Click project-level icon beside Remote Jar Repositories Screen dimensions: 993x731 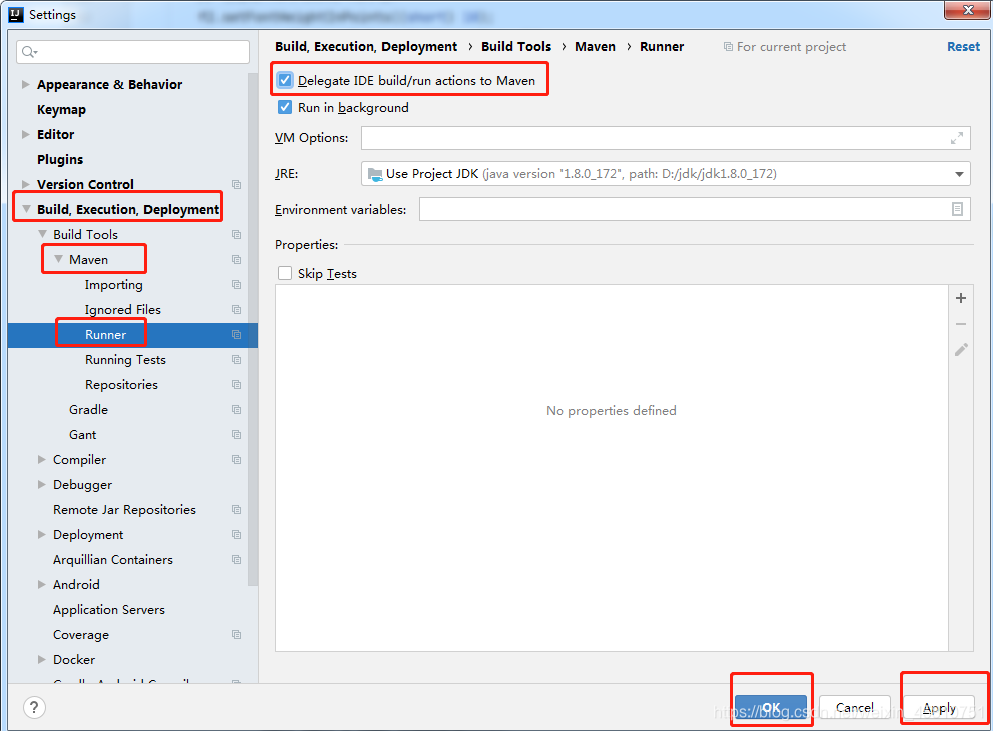[x=236, y=510]
